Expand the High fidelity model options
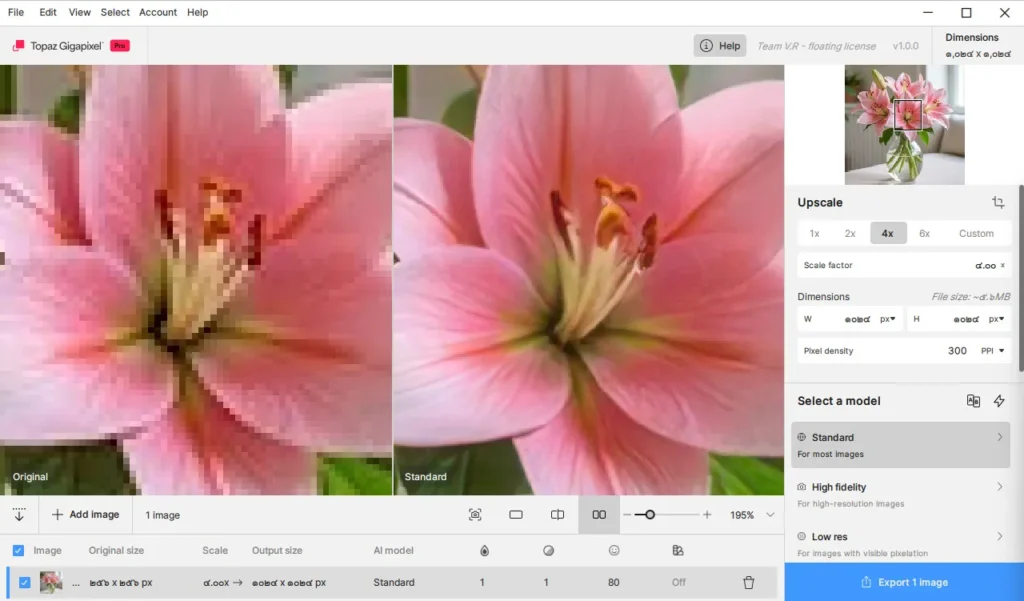Image resolution: width=1024 pixels, height=601 pixels. coord(999,487)
